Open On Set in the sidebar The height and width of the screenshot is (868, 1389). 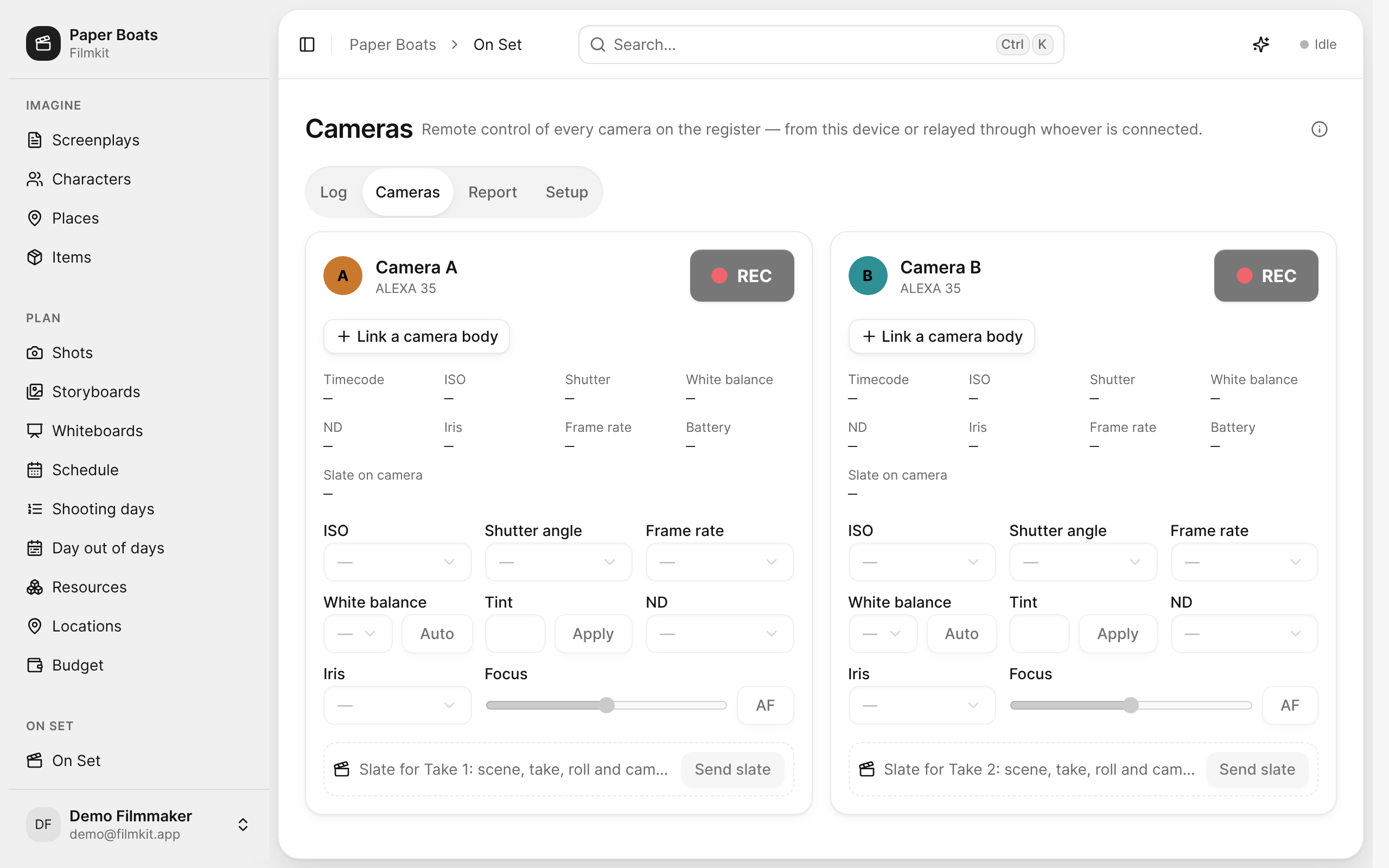pos(139,760)
